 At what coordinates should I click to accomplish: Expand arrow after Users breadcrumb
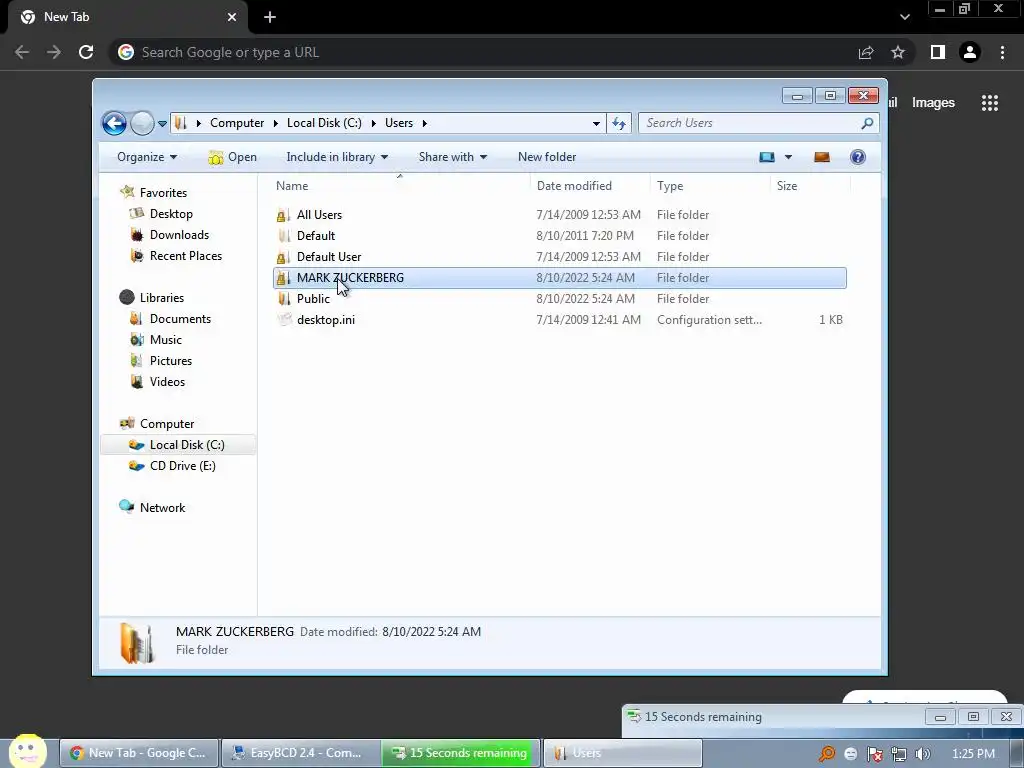point(424,123)
